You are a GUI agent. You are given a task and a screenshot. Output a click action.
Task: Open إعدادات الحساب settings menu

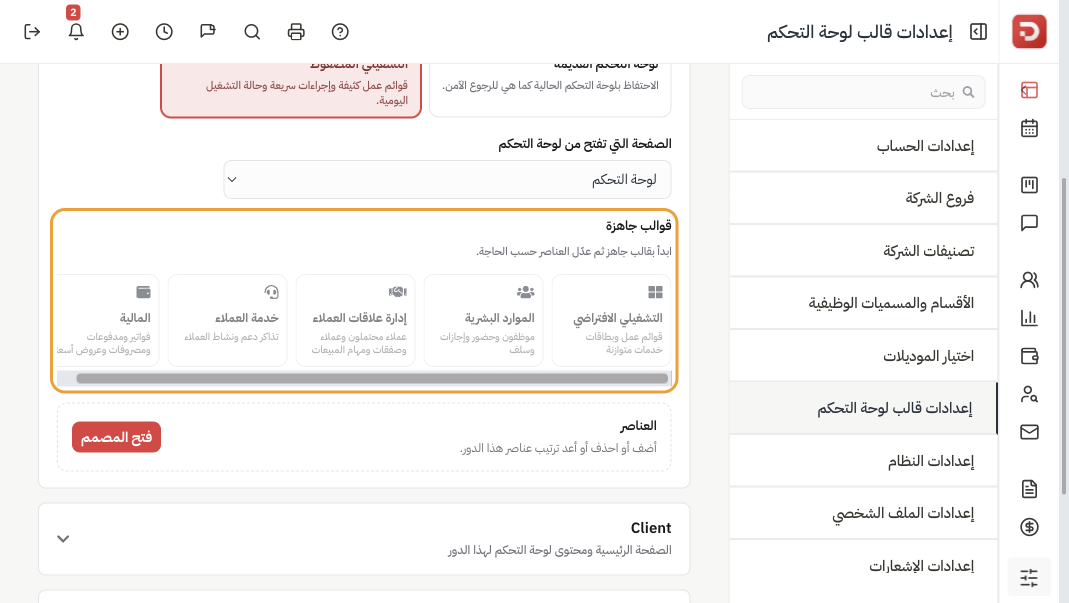click(x=863, y=146)
